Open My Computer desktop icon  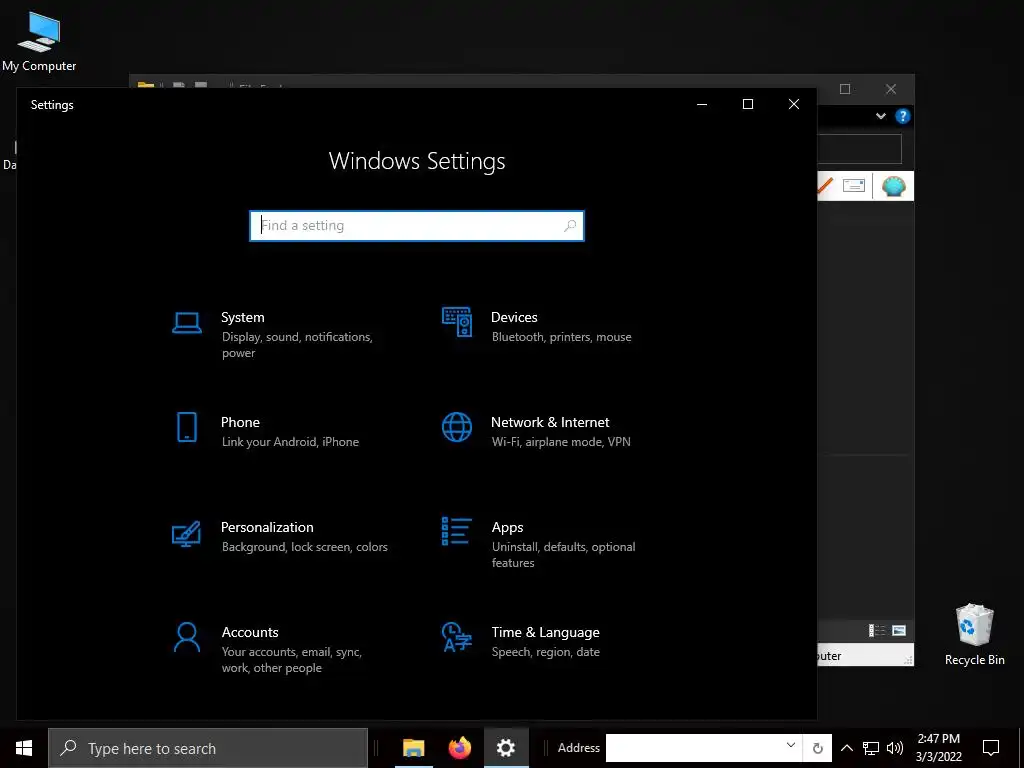39,42
